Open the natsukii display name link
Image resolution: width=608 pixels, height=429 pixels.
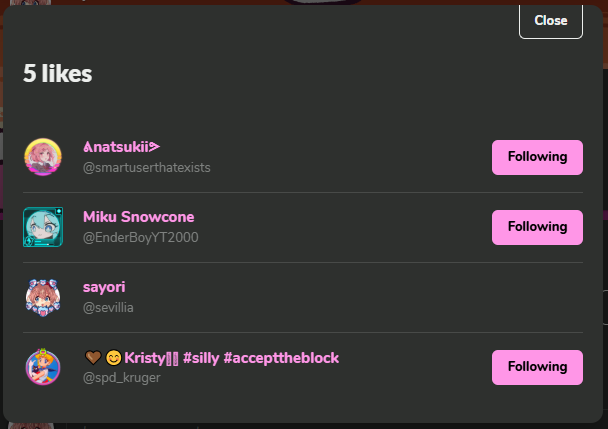(x=121, y=147)
